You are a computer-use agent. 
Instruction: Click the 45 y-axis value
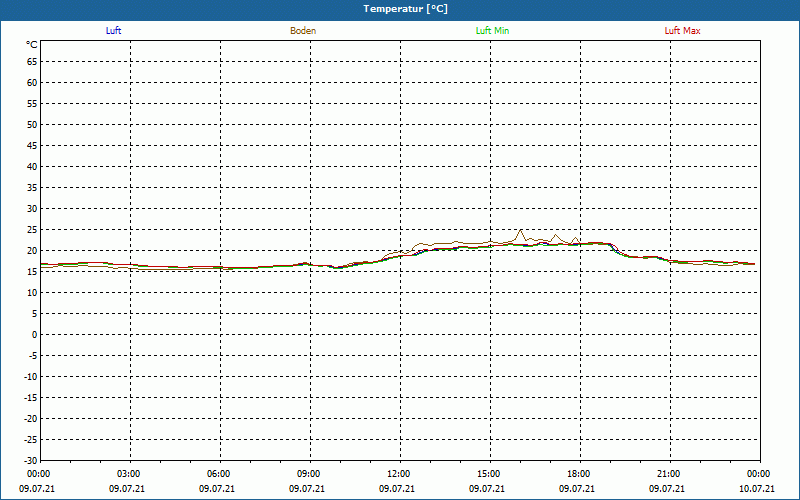coord(32,146)
